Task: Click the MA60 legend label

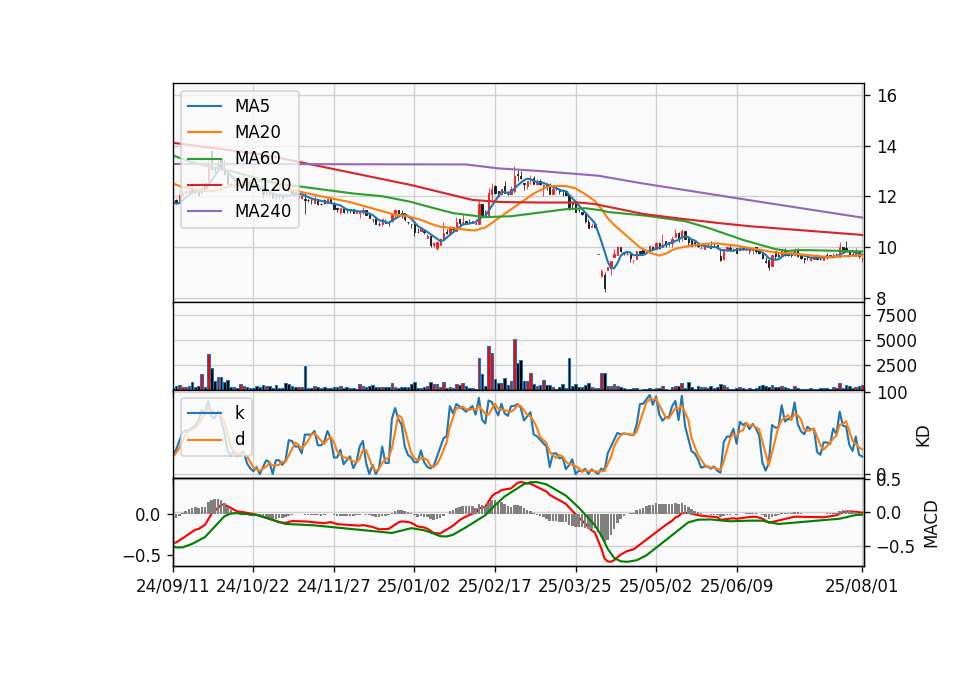Action: click(x=257, y=158)
